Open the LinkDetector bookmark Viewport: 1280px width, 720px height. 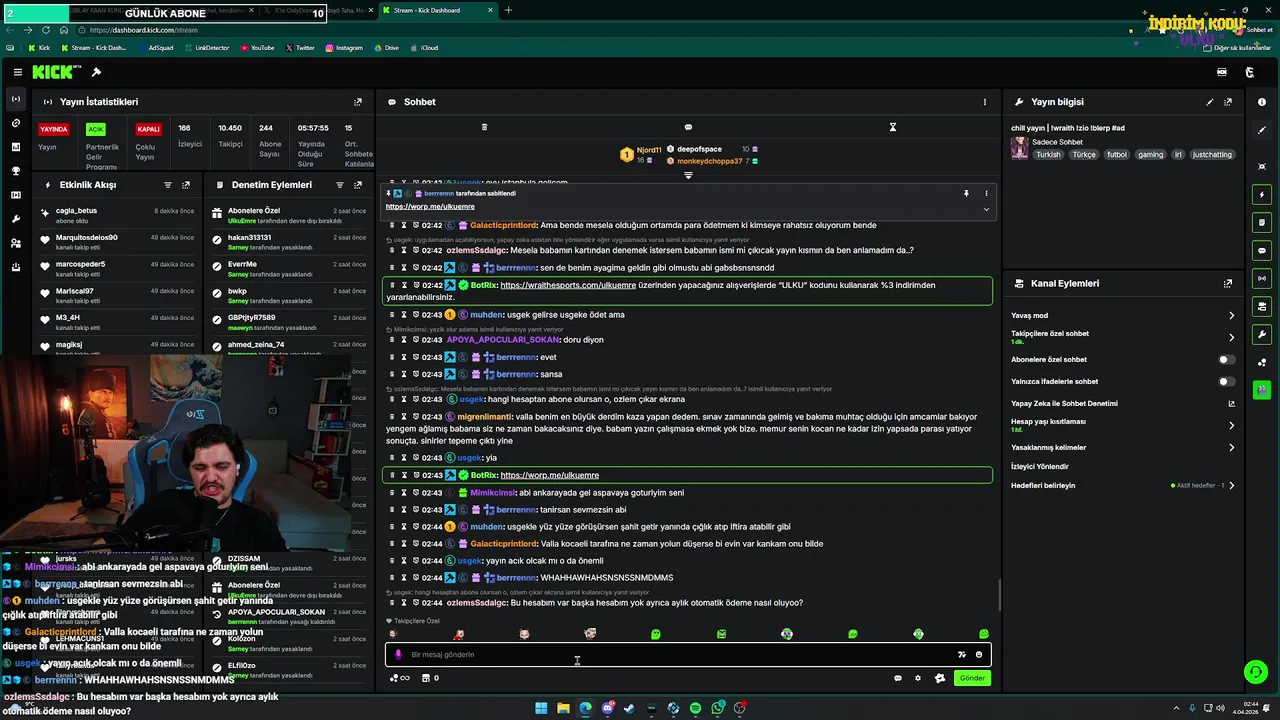(206, 48)
